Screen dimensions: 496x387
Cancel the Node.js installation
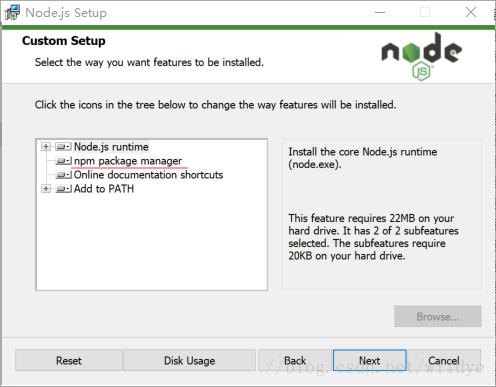[444, 360]
